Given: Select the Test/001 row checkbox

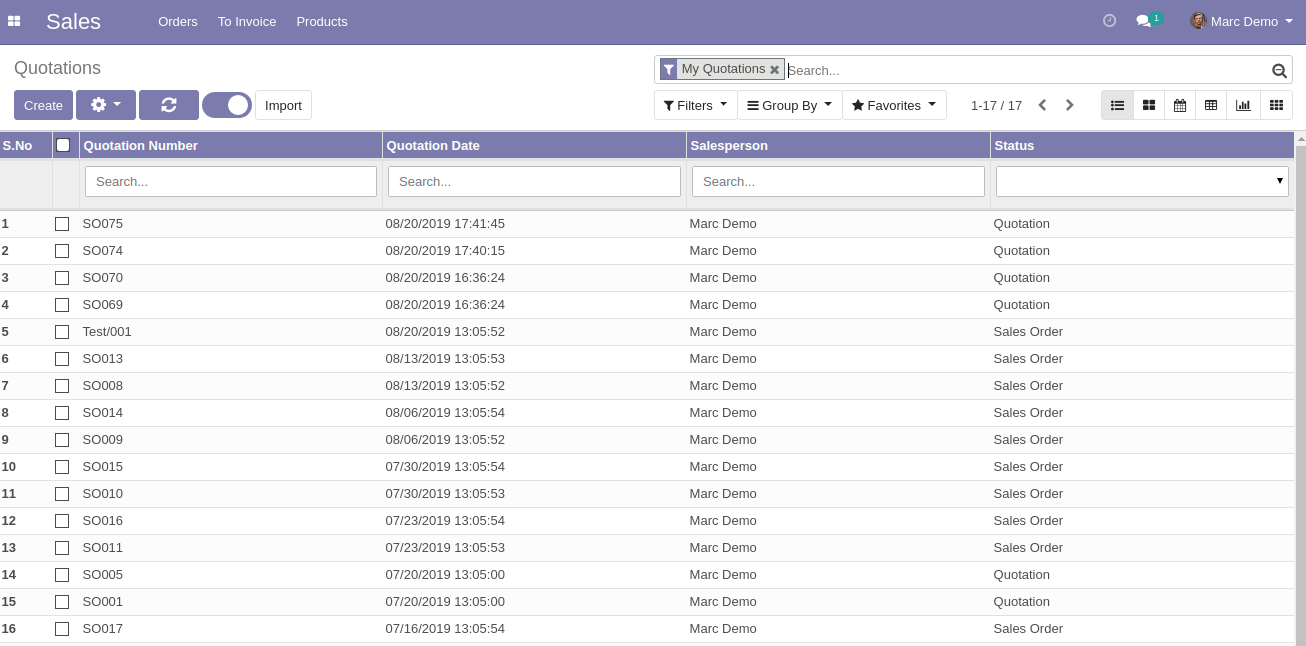Looking at the screenshot, I should pos(62,332).
